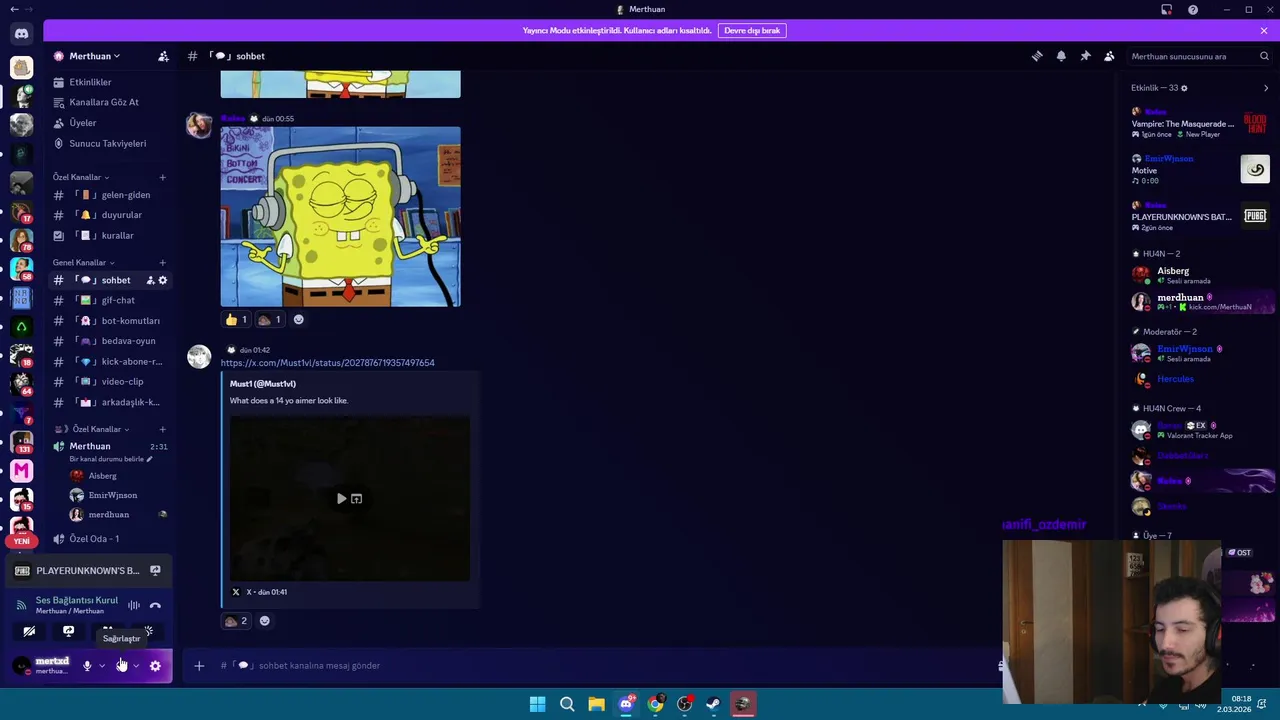This screenshot has height=720, width=1280.
Task: Play the embedded tweet video
Action: coord(341,498)
